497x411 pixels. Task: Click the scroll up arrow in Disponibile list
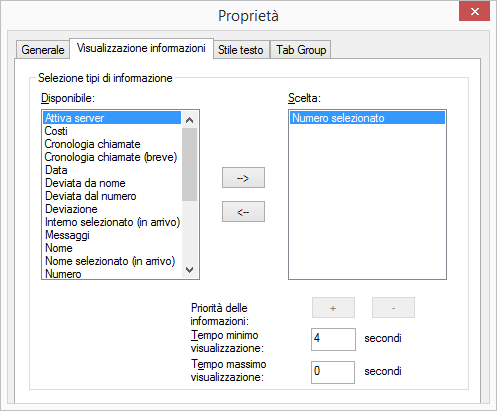[x=190, y=120]
